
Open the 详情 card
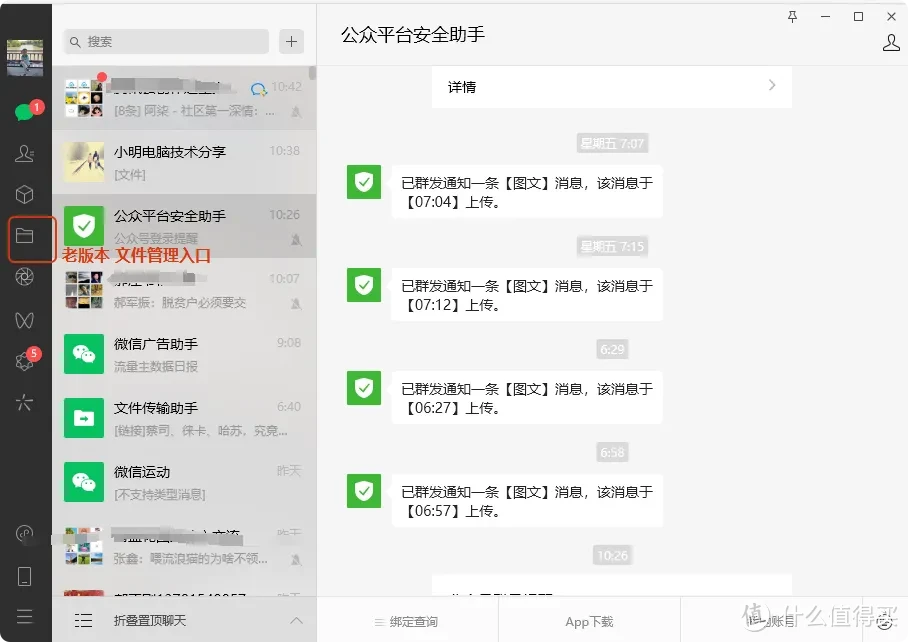pos(612,87)
